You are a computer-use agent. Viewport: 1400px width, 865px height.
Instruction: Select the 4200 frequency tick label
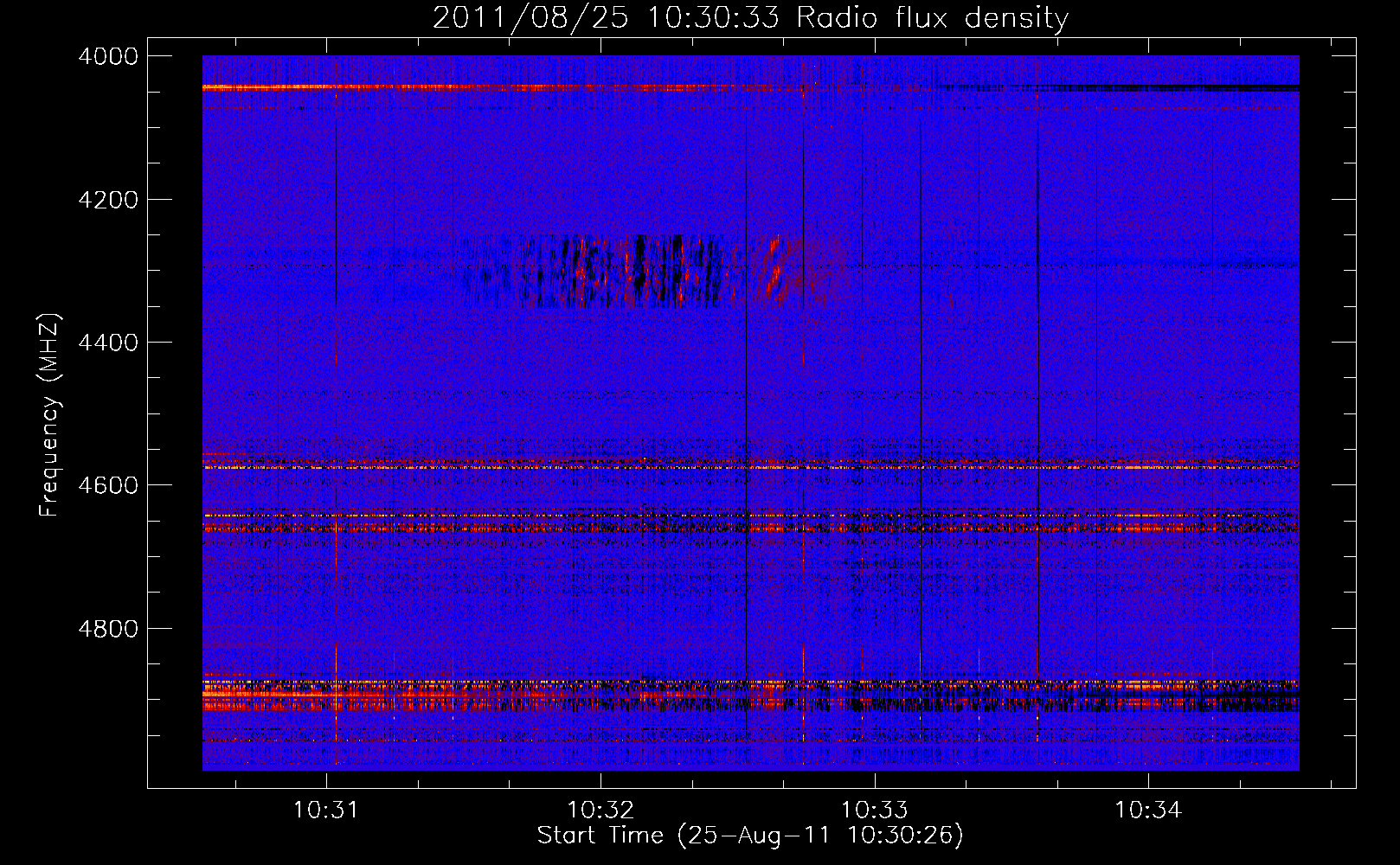tap(108, 200)
